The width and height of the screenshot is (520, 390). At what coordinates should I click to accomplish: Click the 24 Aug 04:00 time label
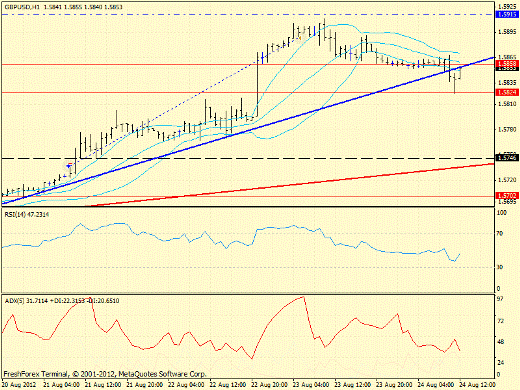pos(436,385)
